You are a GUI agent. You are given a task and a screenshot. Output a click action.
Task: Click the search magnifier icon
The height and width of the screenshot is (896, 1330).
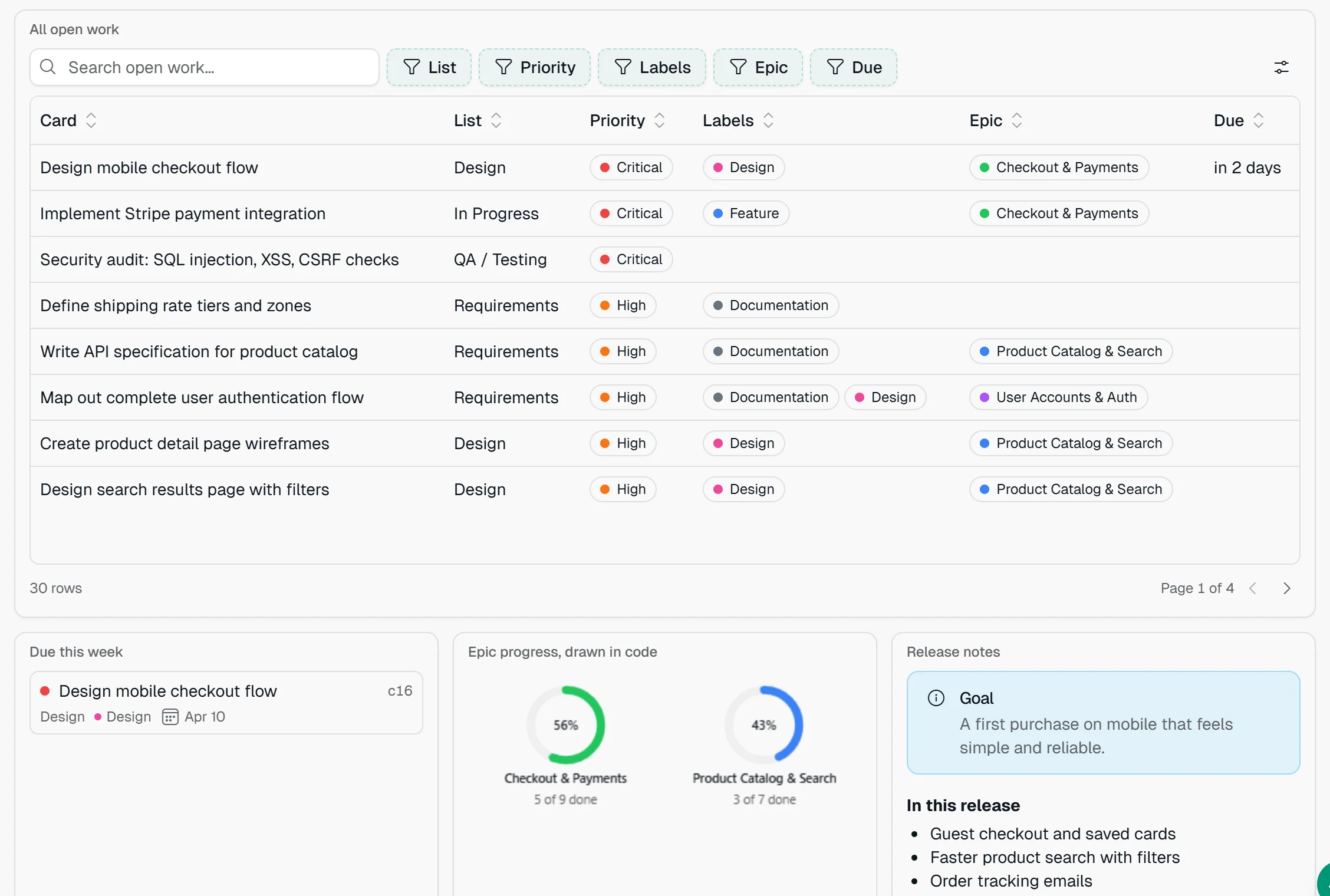[x=48, y=67]
